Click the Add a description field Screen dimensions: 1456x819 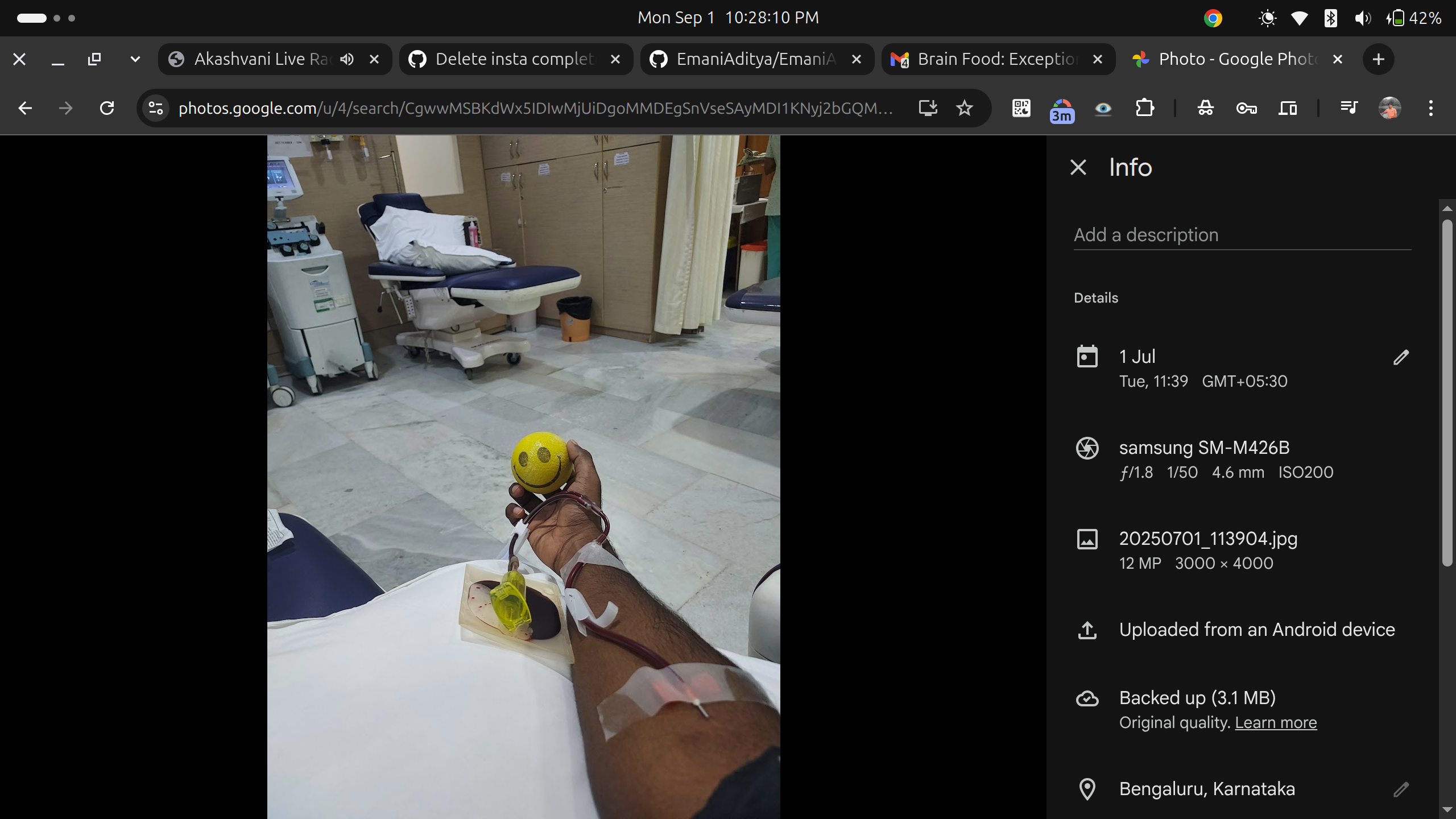pos(1145,234)
